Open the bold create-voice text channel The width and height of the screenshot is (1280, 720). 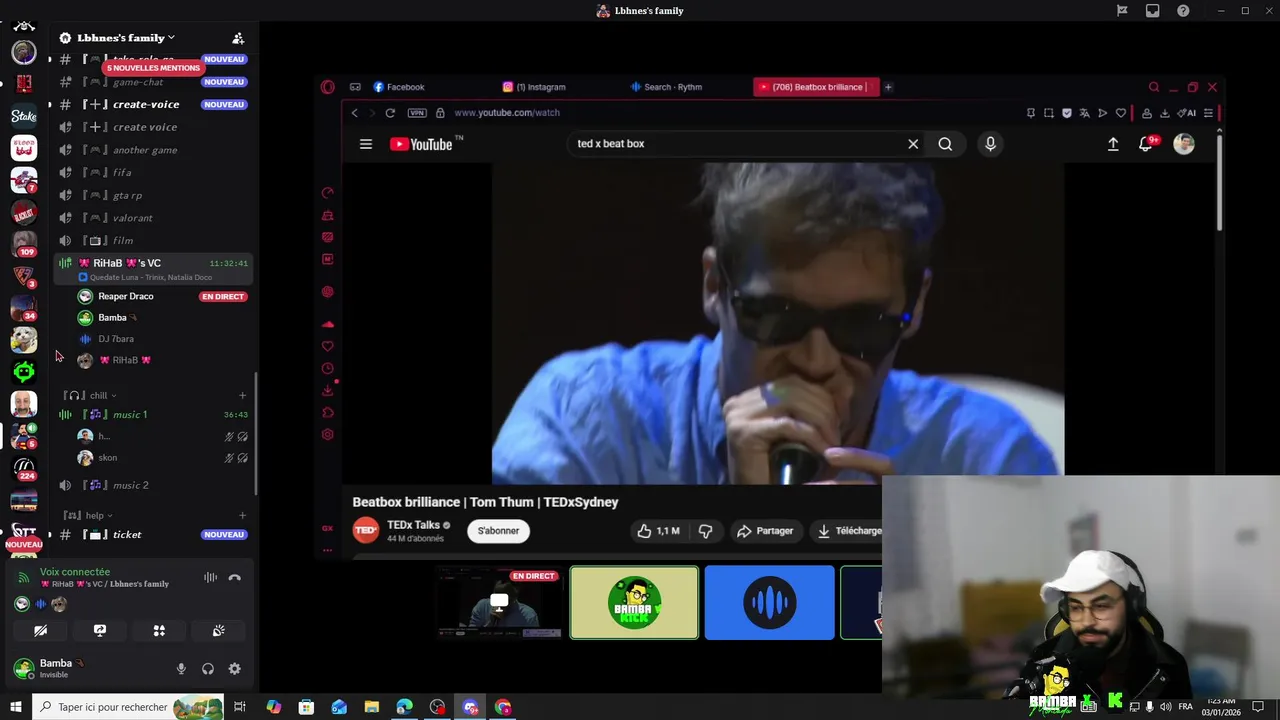click(146, 104)
